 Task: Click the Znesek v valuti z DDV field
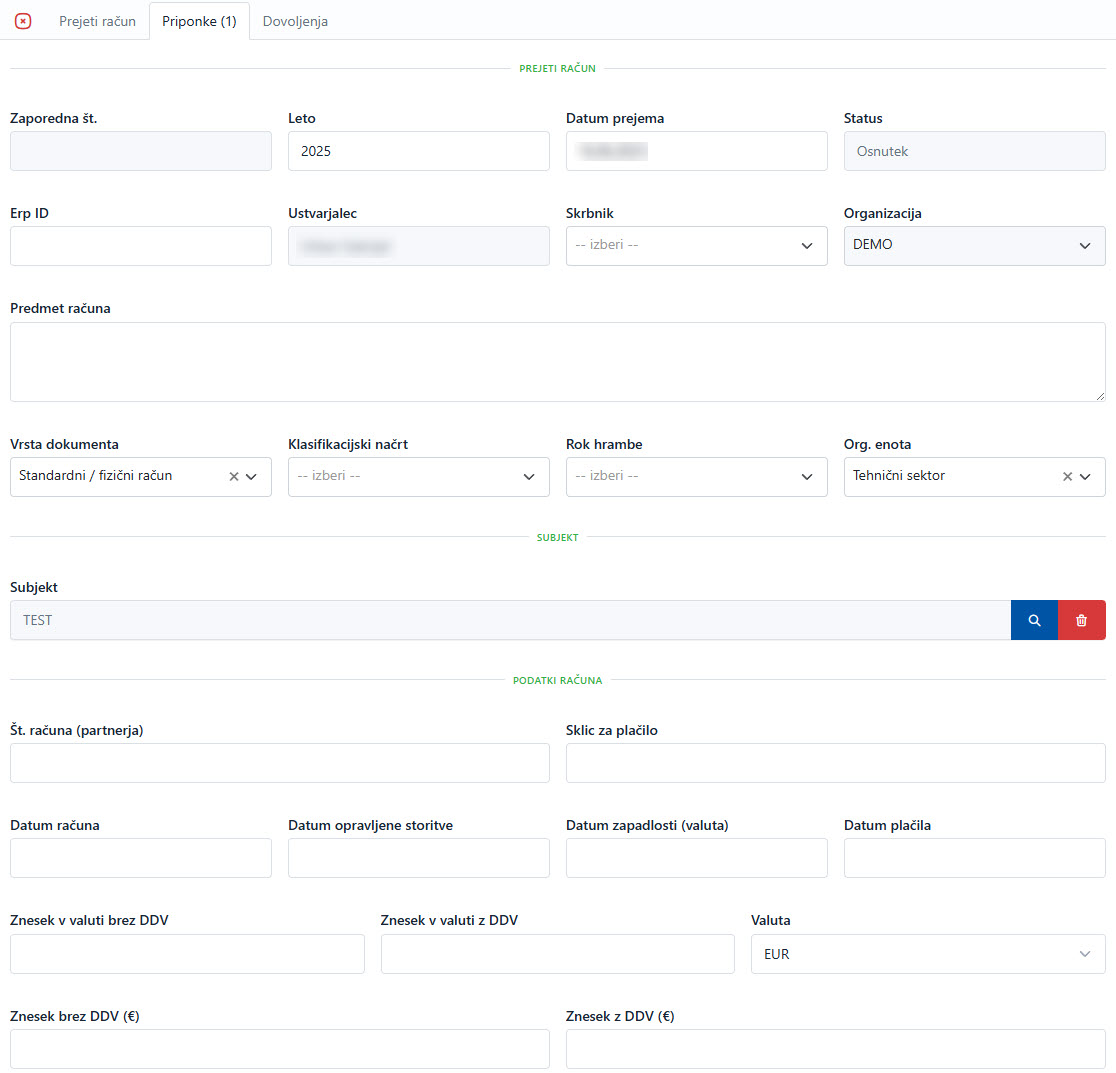click(x=557, y=954)
